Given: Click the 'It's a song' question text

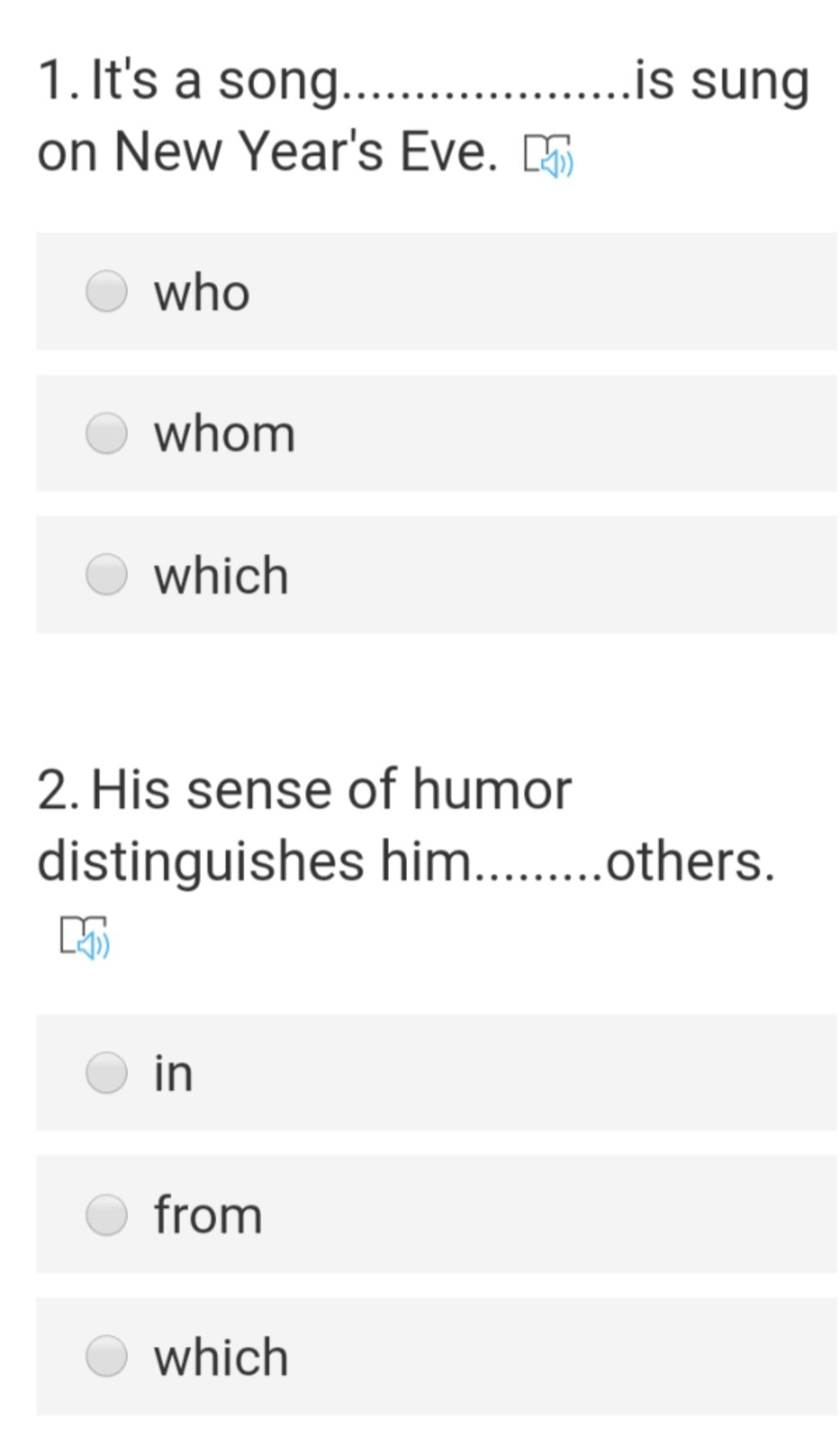Looking at the screenshot, I should 423,117.
